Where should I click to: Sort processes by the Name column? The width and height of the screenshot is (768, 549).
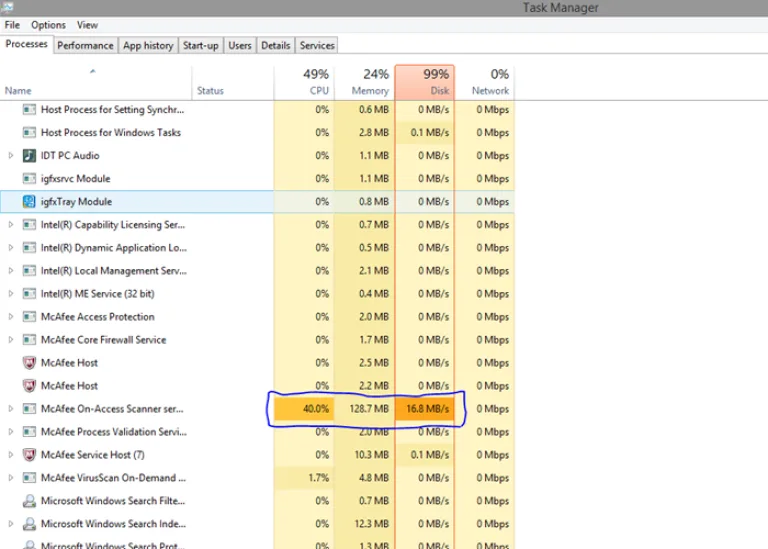click(x=96, y=83)
